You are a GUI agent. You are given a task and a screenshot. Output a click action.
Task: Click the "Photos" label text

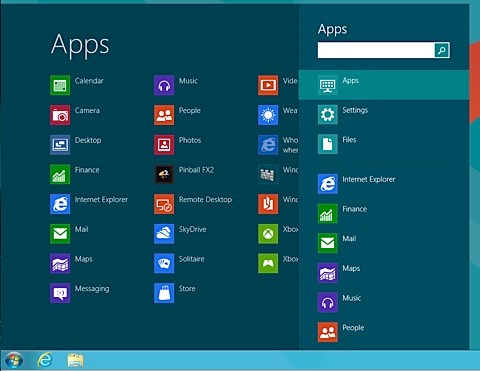[190, 140]
